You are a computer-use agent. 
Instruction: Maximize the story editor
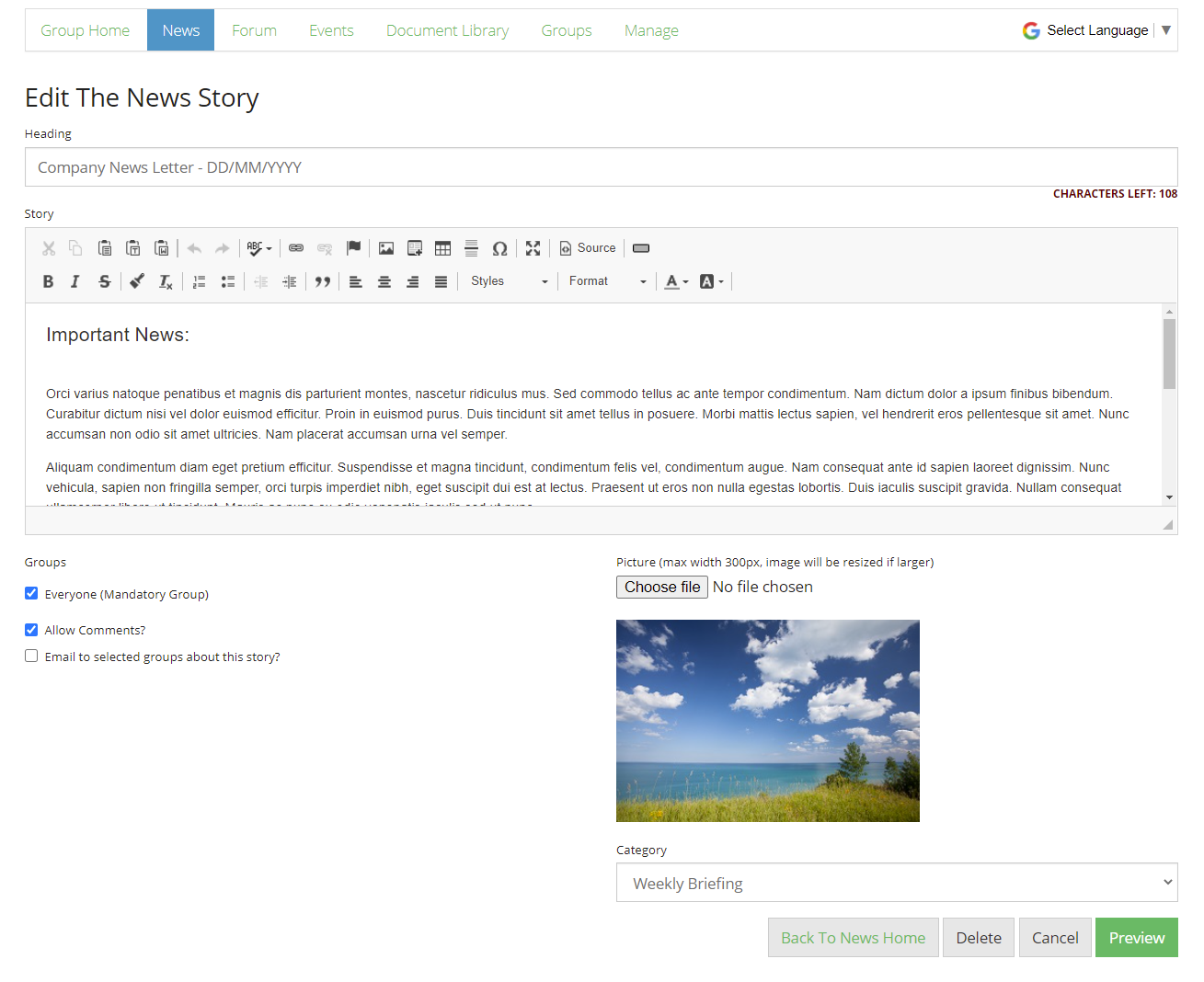tap(533, 247)
